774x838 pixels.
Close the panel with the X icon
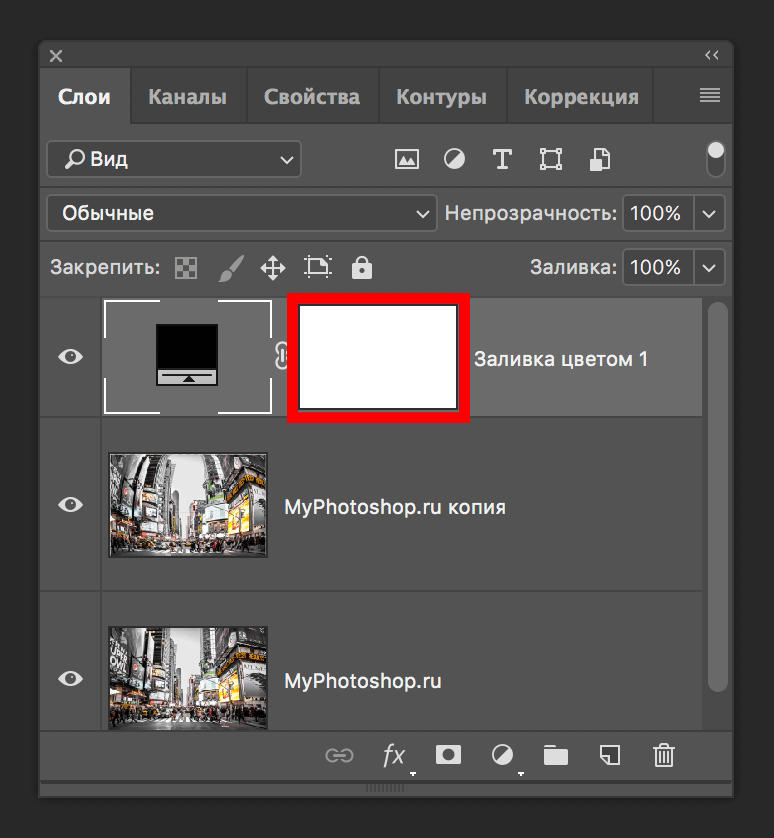(x=56, y=56)
